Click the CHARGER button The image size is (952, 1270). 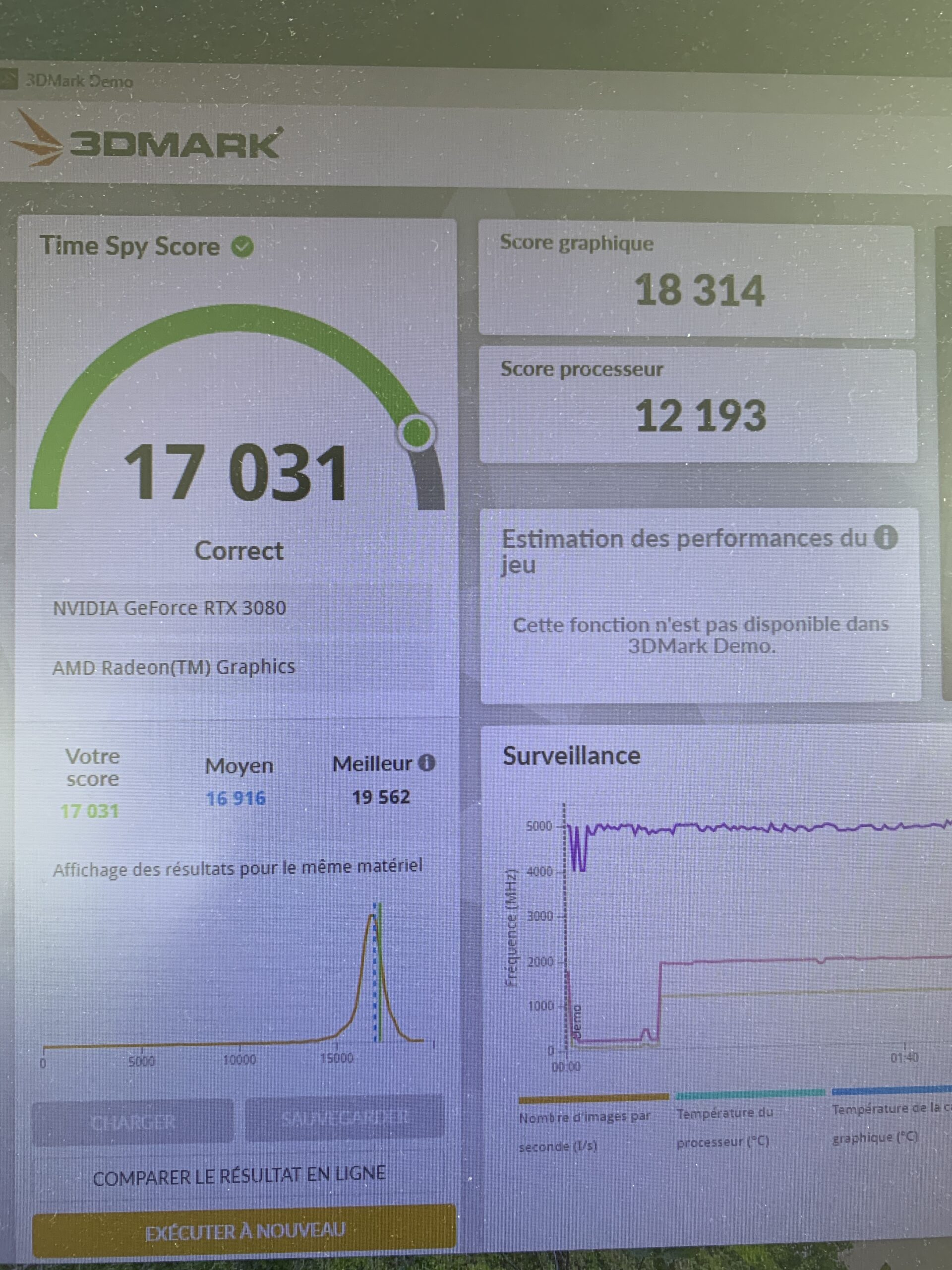132,1122
